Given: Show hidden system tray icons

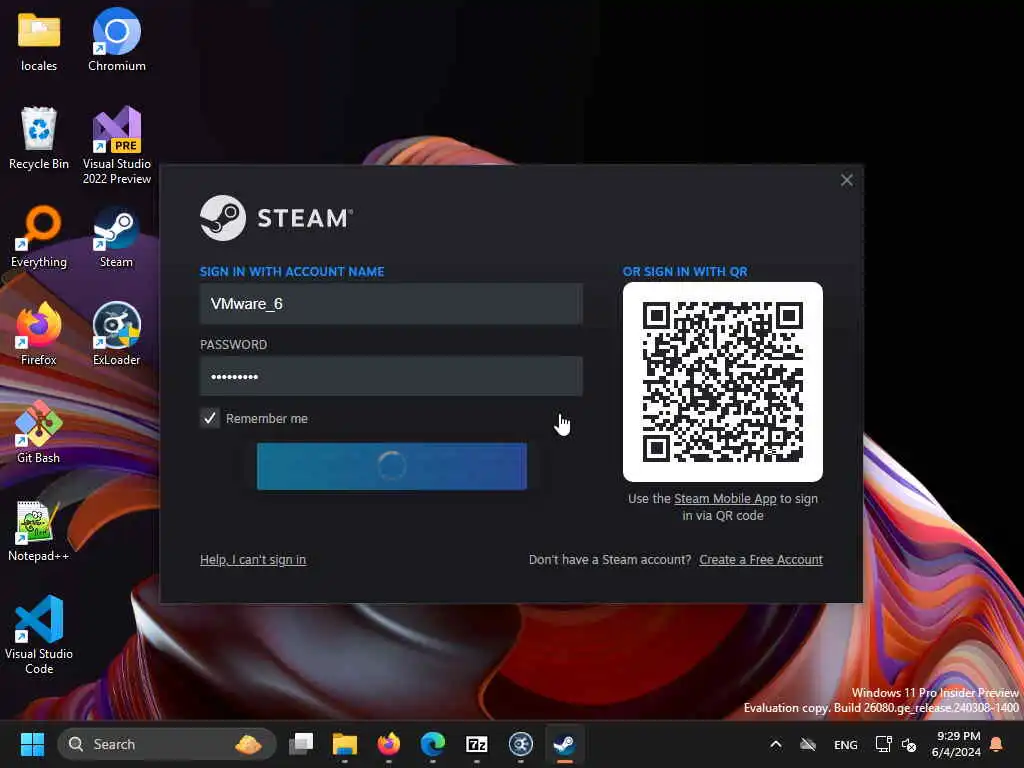Looking at the screenshot, I should (775, 744).
